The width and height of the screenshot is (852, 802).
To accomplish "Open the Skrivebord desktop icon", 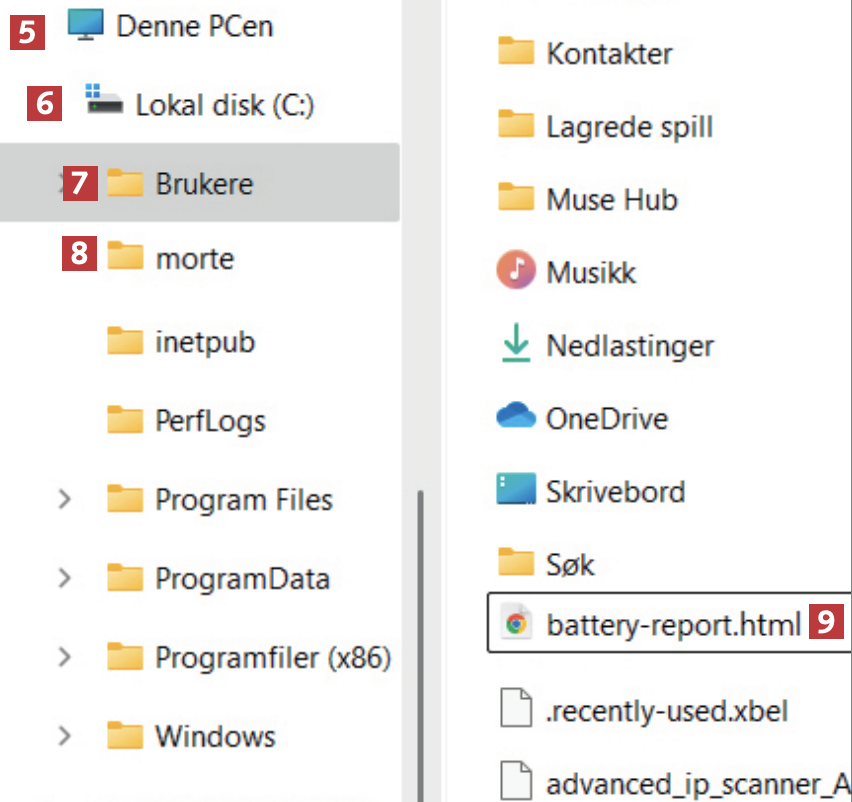I will [516, 491].
